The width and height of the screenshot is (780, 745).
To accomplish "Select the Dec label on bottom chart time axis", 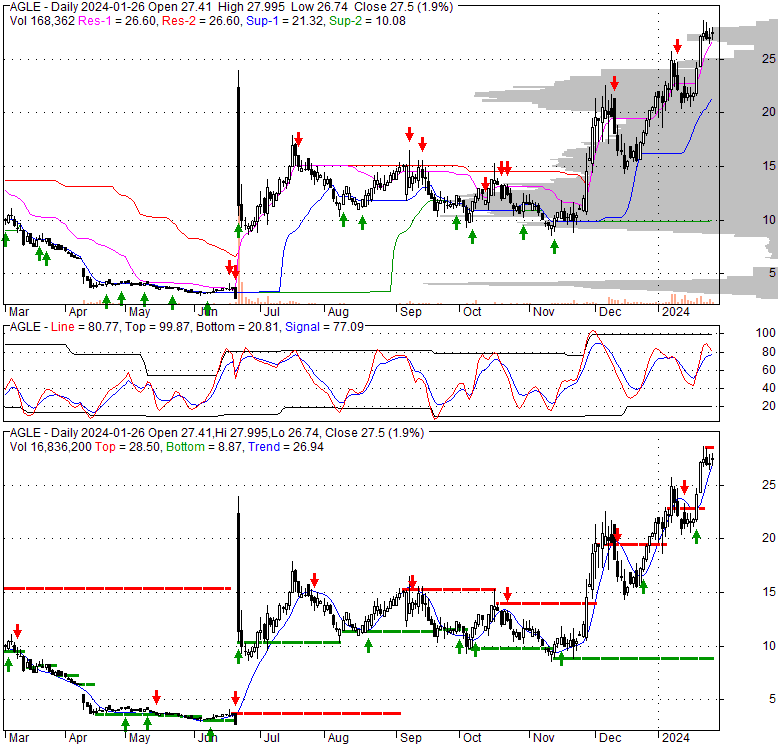I will (610, 738).
